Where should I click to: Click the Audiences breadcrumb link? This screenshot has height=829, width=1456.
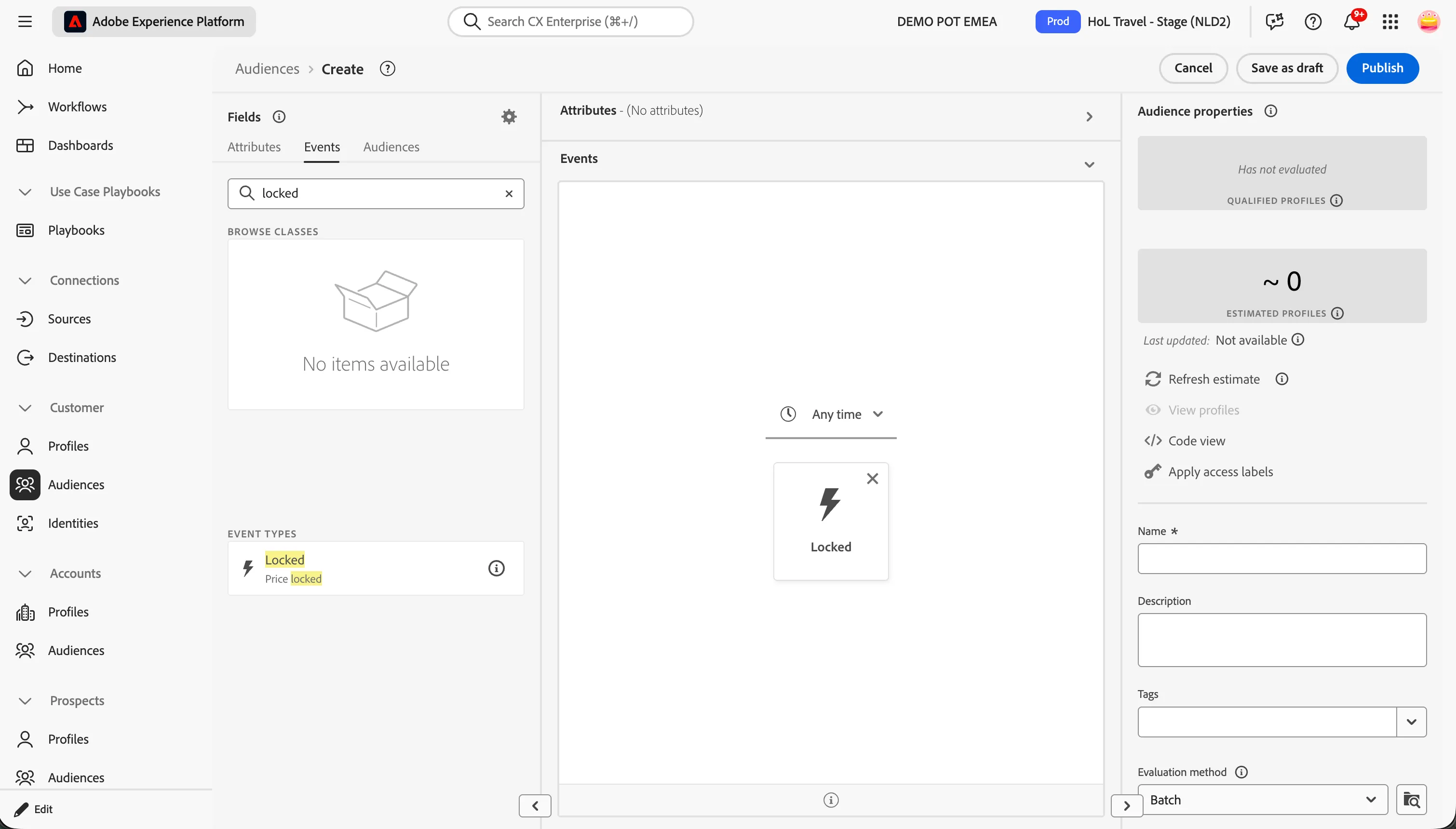(267, 69)
